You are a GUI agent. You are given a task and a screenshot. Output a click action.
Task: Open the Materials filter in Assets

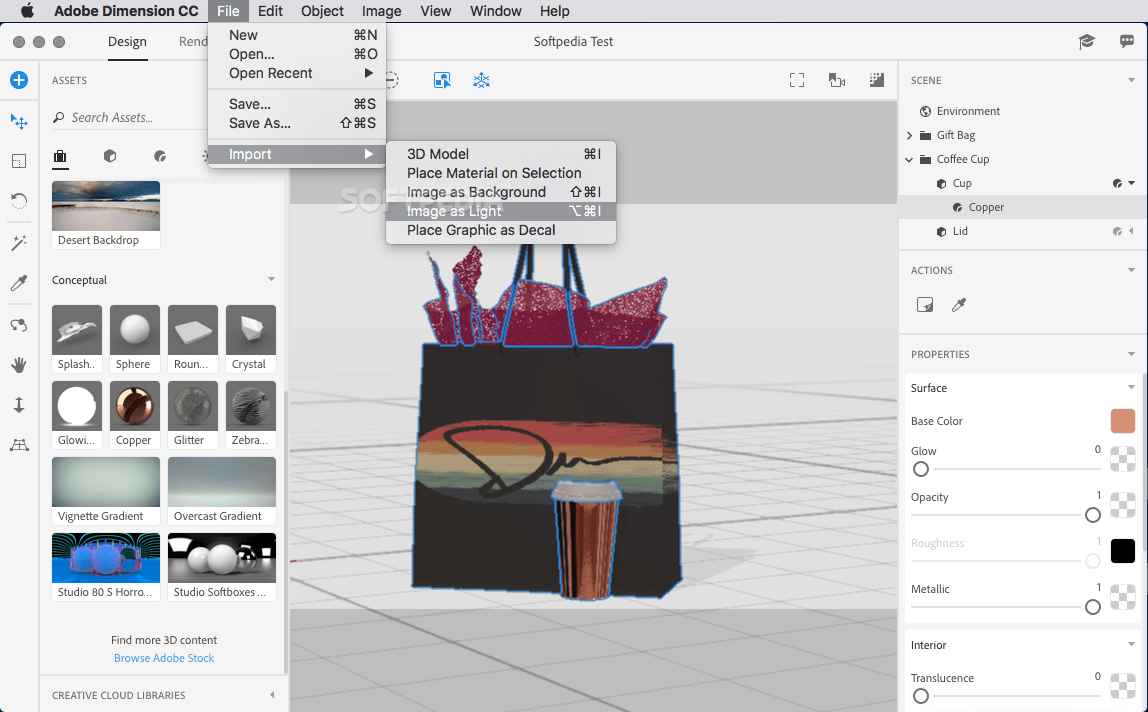pos(160,156)
